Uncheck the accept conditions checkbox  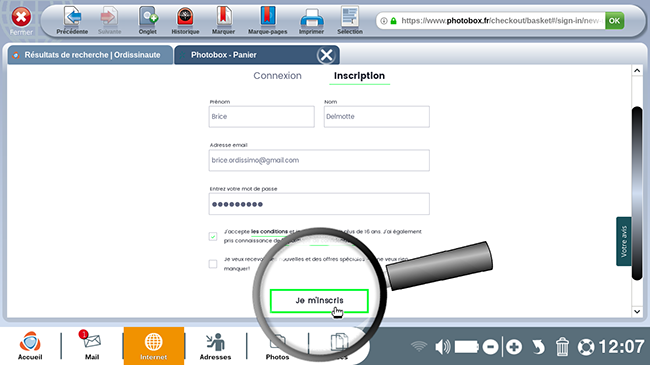[213, 236]
